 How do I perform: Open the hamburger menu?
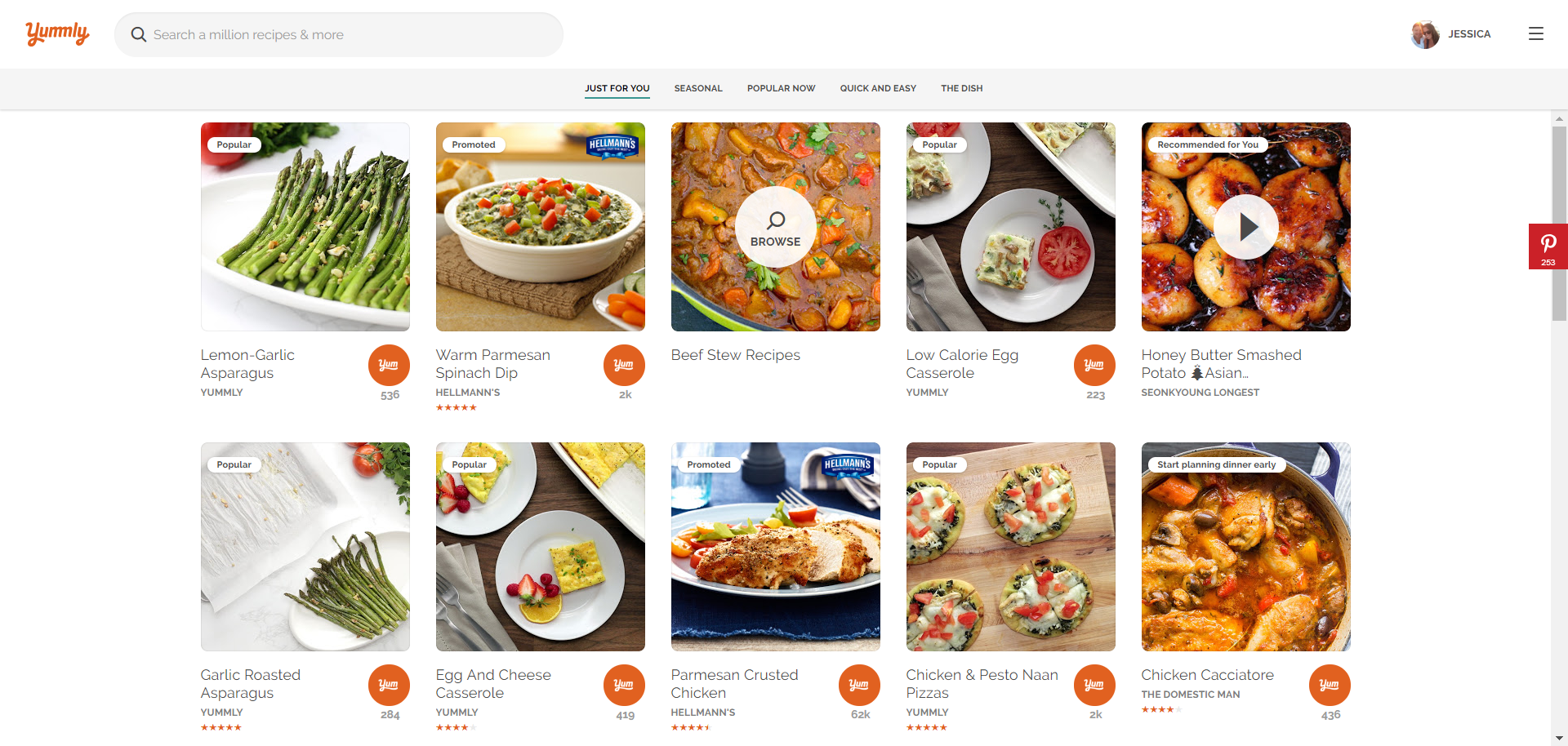coord(1535,34)
